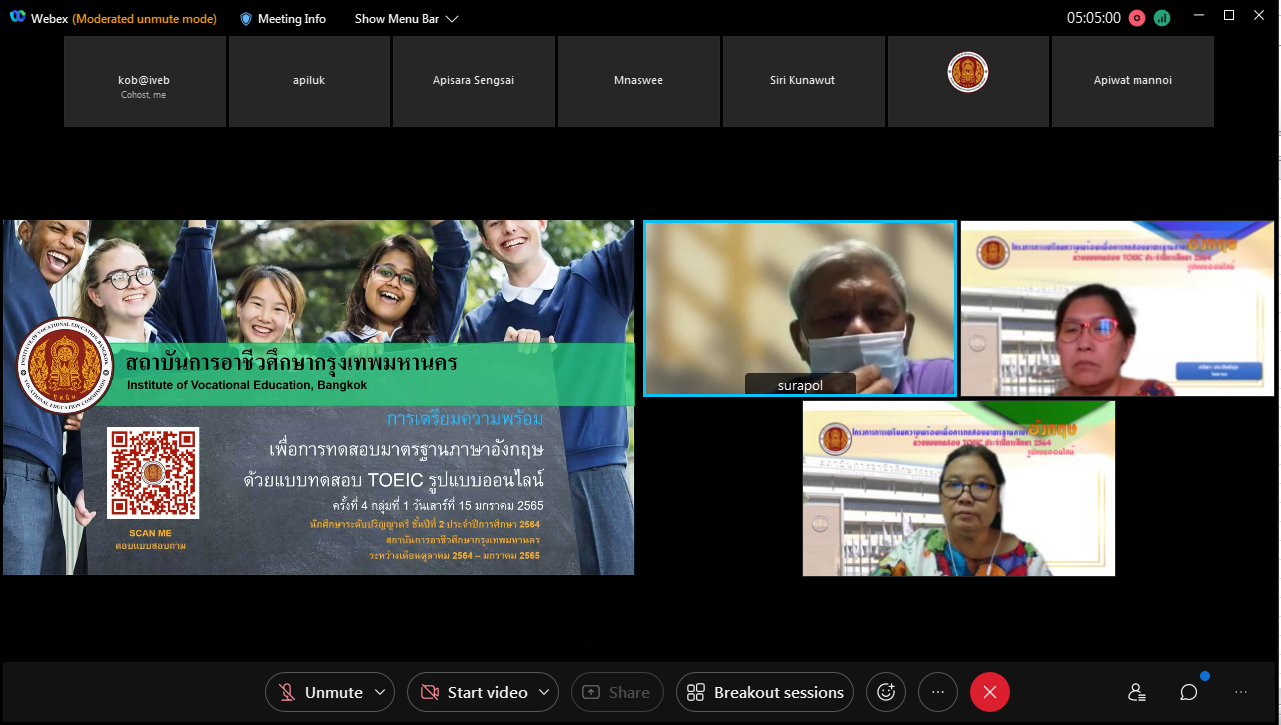Select the shared TOEIC presentation slide
The height and width of the screenshot is (725, 1281).
318,397
